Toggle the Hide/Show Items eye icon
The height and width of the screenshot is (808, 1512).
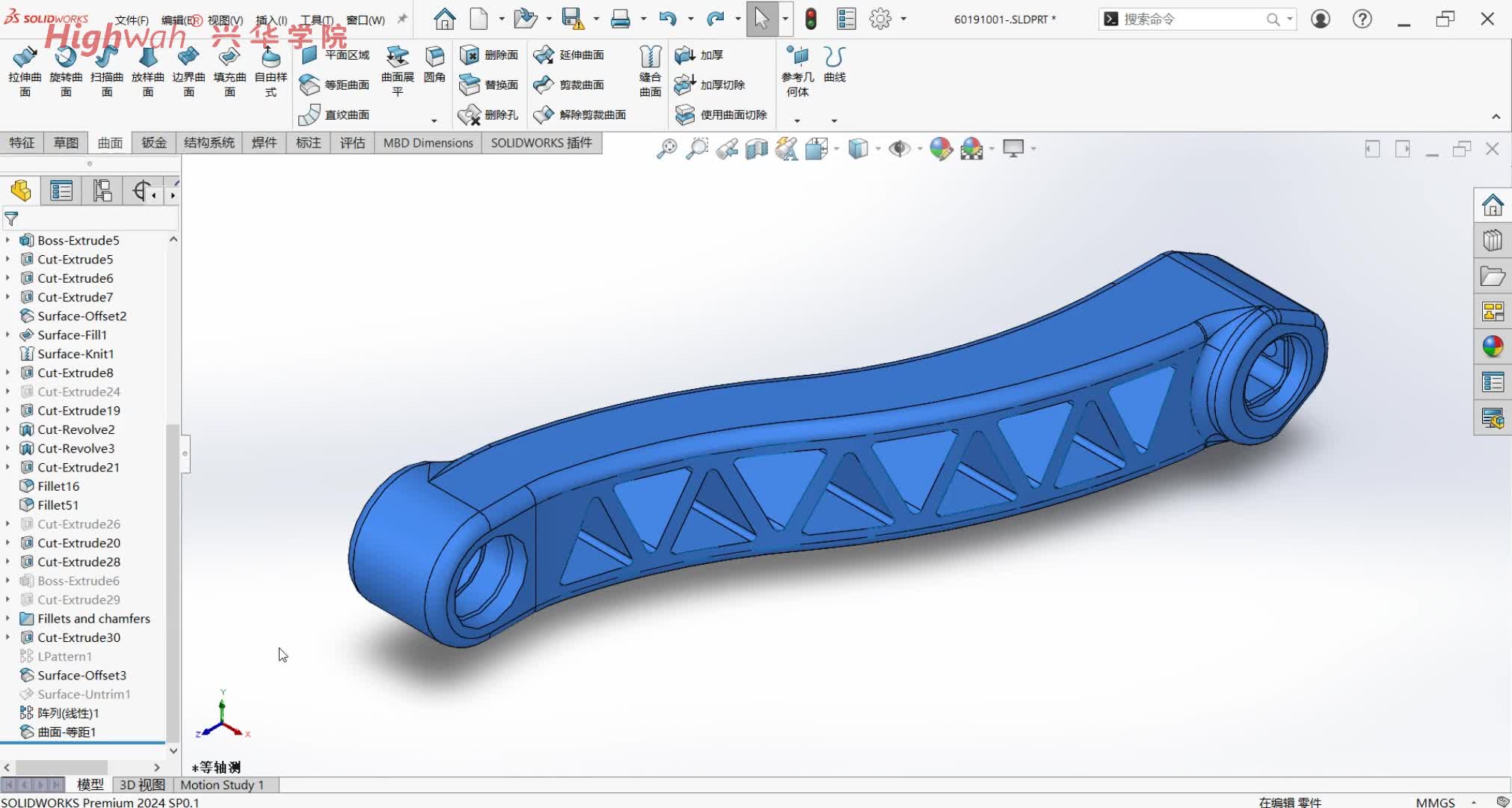[898, 149]
